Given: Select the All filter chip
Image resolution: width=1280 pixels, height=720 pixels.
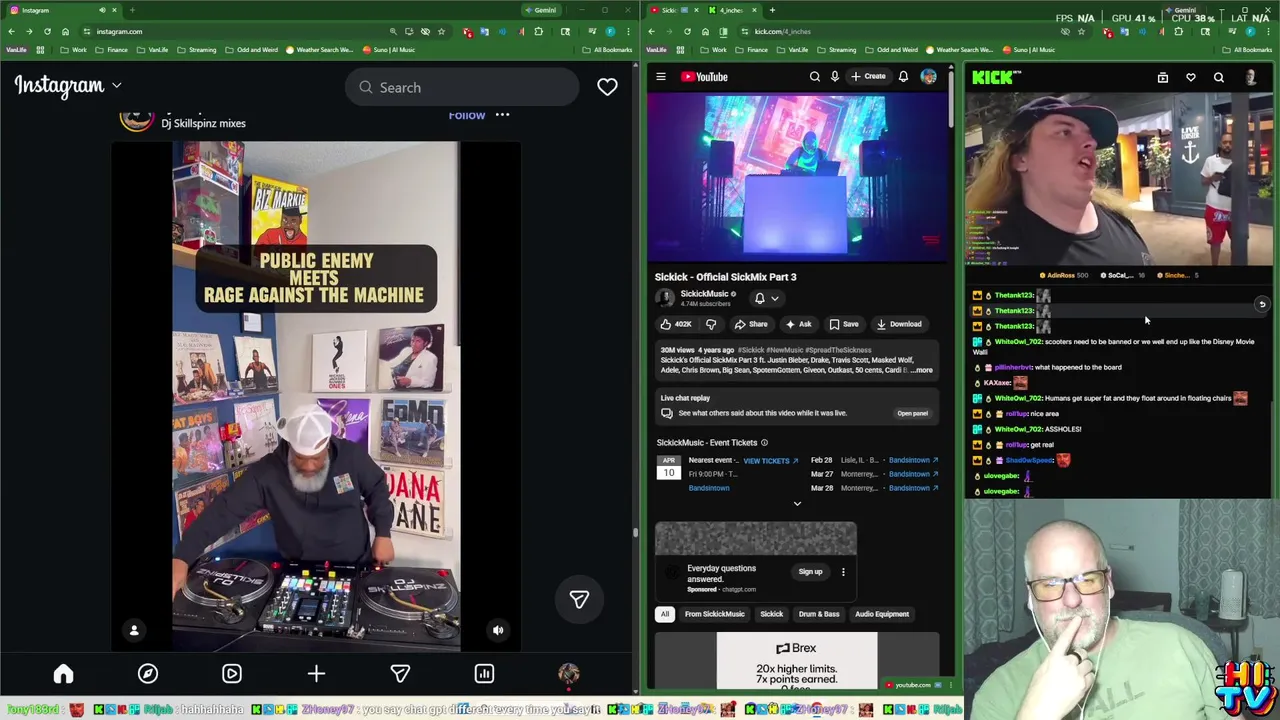Looking at the screenshot, I should pos(664,614).
